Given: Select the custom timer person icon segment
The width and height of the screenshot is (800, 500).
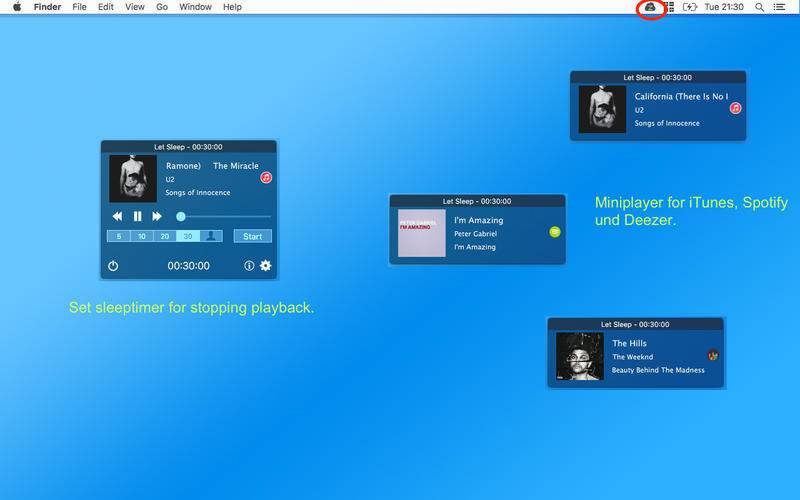Looking at the screenshot, I should pyautogui.click(x=211, y=236).
